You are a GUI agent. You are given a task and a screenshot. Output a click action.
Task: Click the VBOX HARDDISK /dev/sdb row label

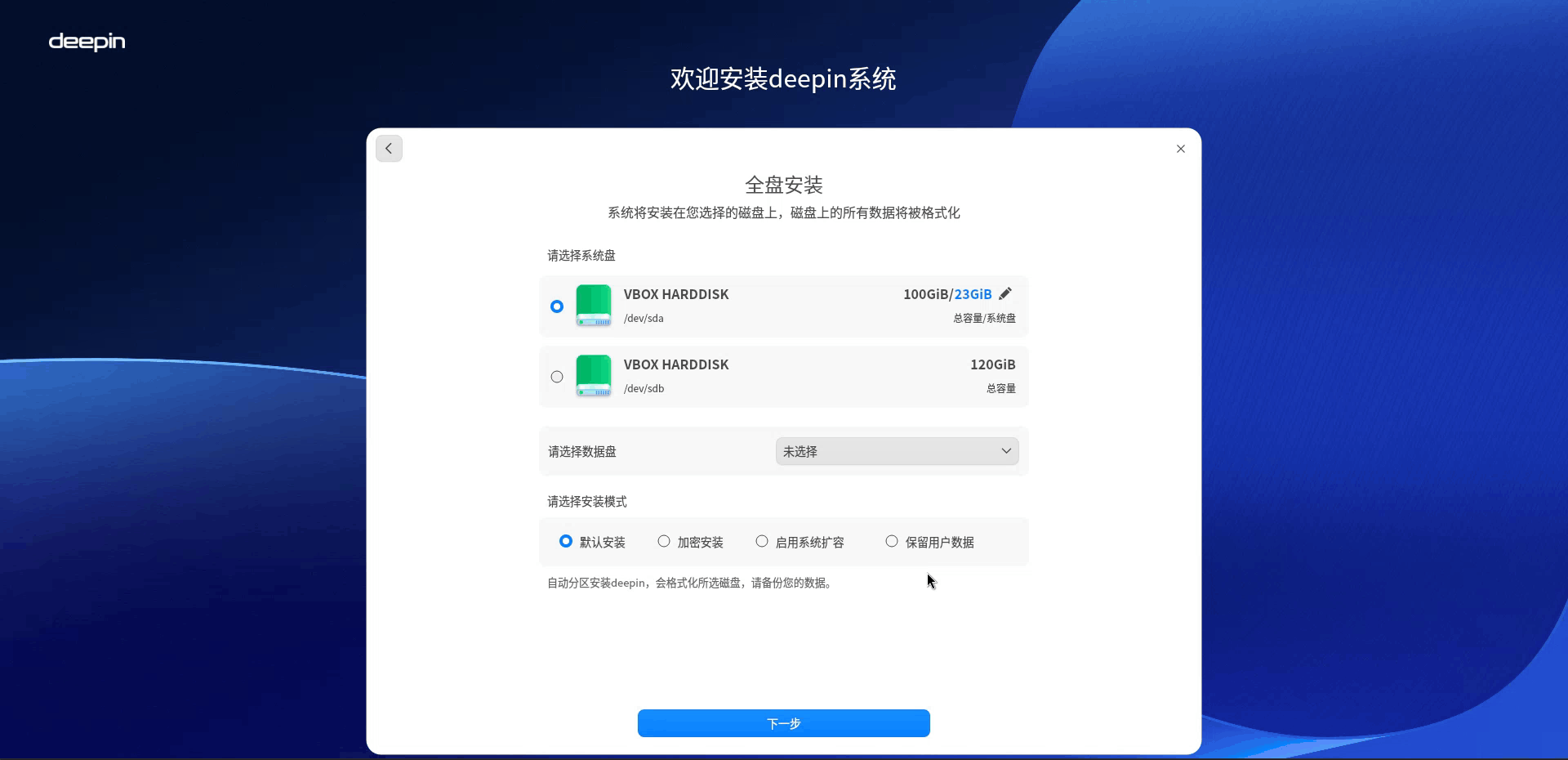point(676,364)
